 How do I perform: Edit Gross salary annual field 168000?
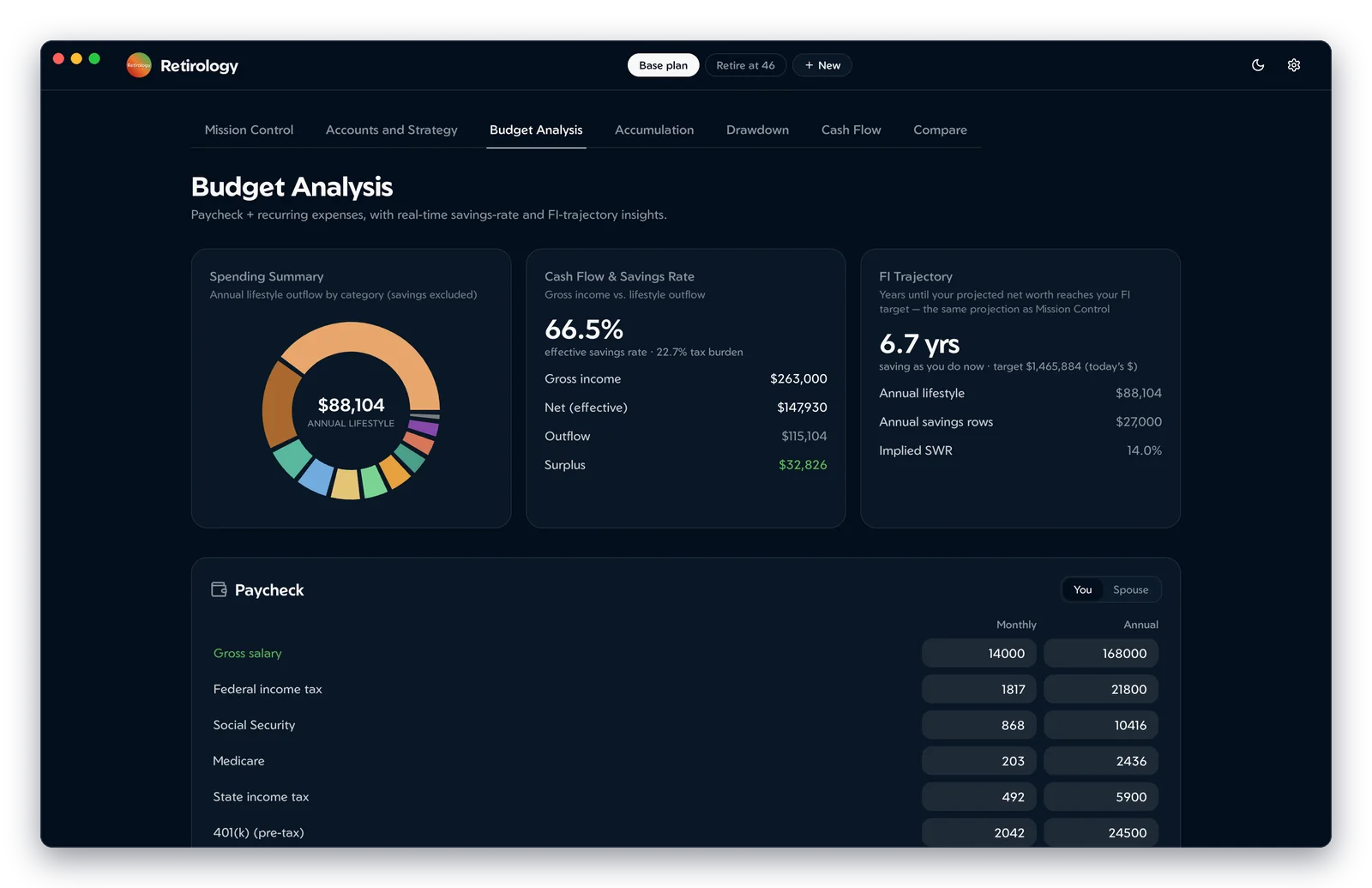point(1101,653)
